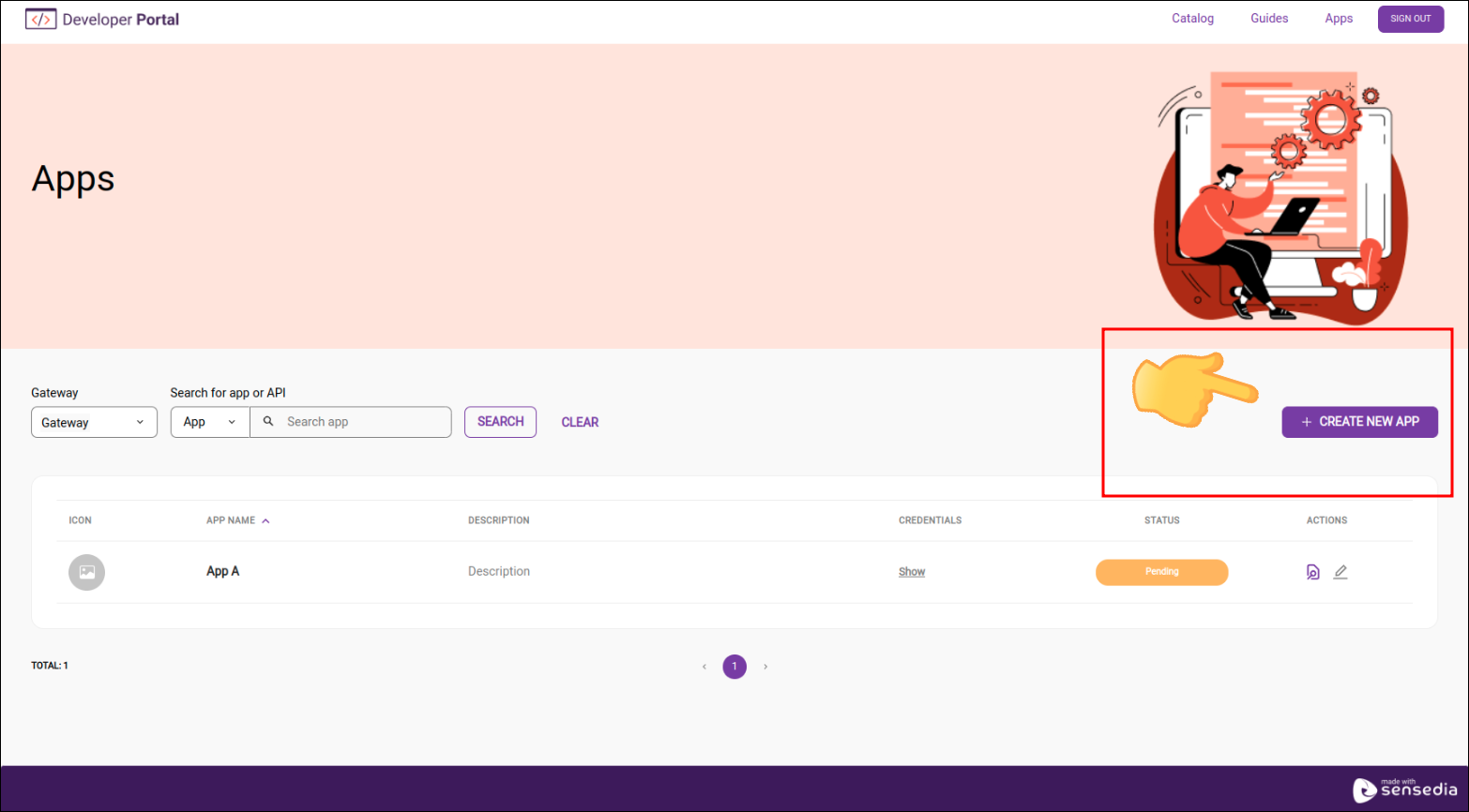Go to next page with the right arrow
This screenshot has width=1469, height=812.
[x=765, y=666]
